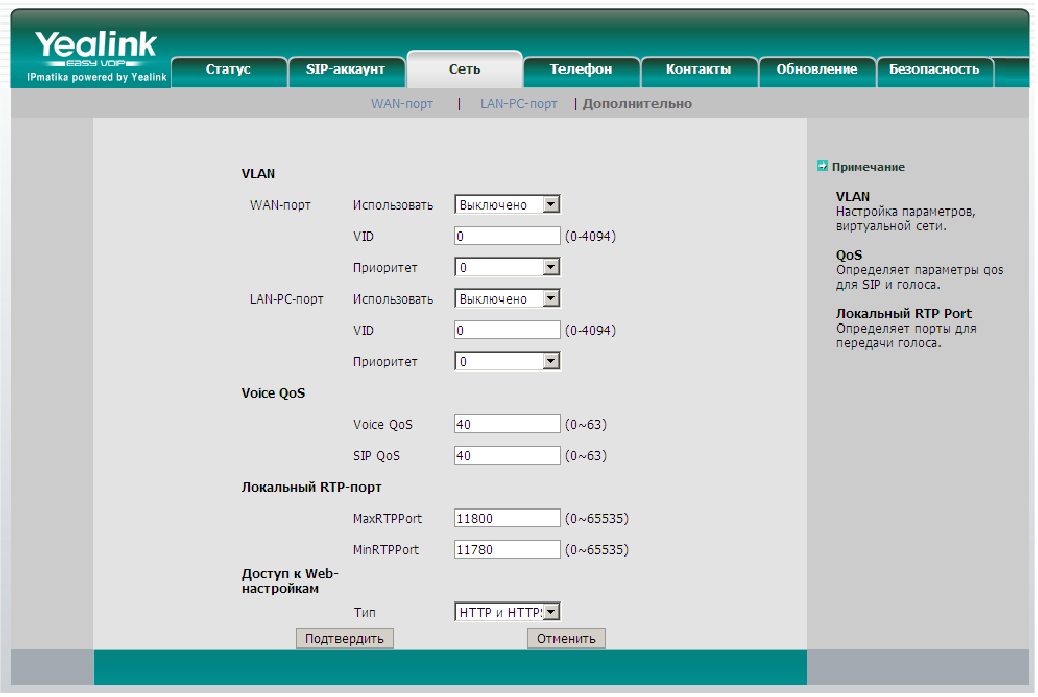Click the MaxRTPPort input field
1038x697 pixels.
(507, 518)
